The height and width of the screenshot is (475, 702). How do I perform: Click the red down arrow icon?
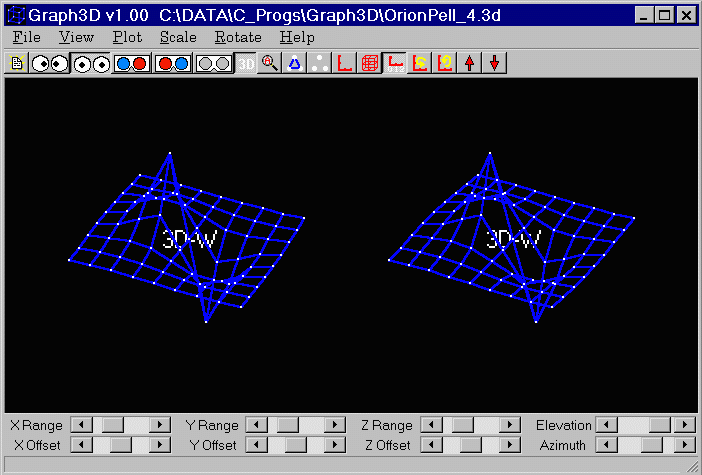pyautogui.click(x=495, y=63)
